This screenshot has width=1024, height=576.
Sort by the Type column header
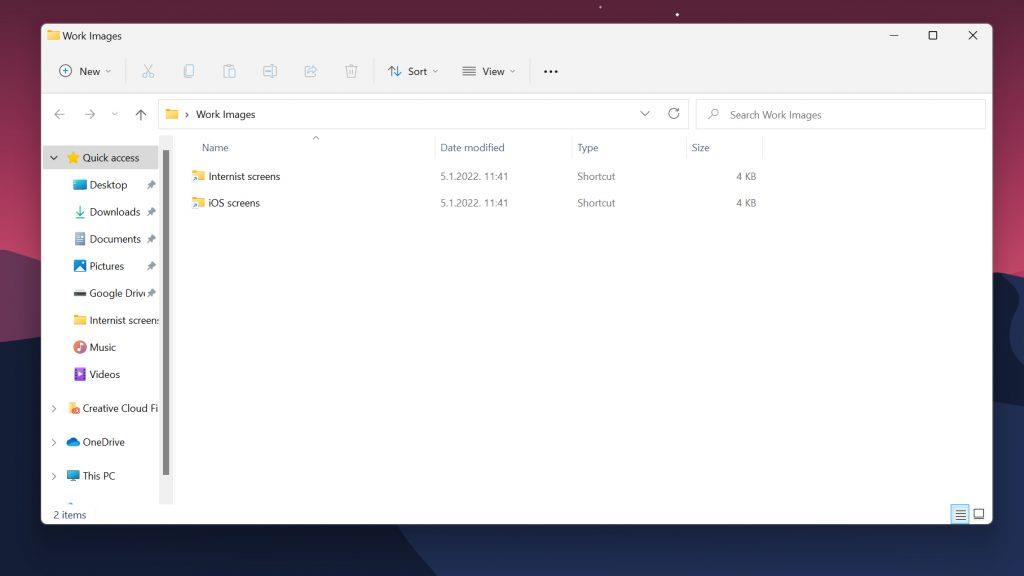[x=587, y=148]
